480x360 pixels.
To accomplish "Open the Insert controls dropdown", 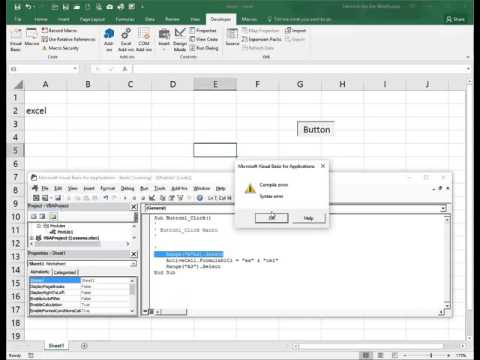I will 164,40.
